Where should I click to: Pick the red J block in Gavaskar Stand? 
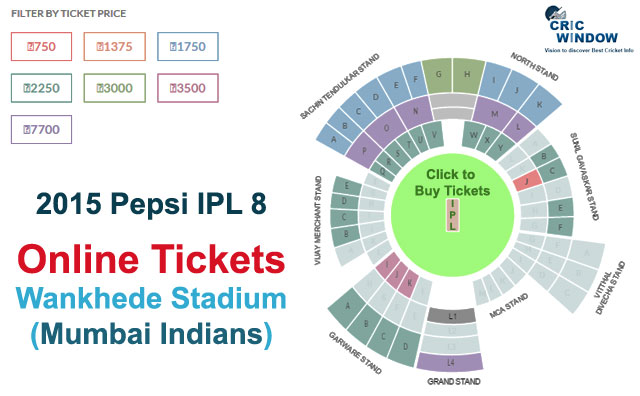[527, 181]
